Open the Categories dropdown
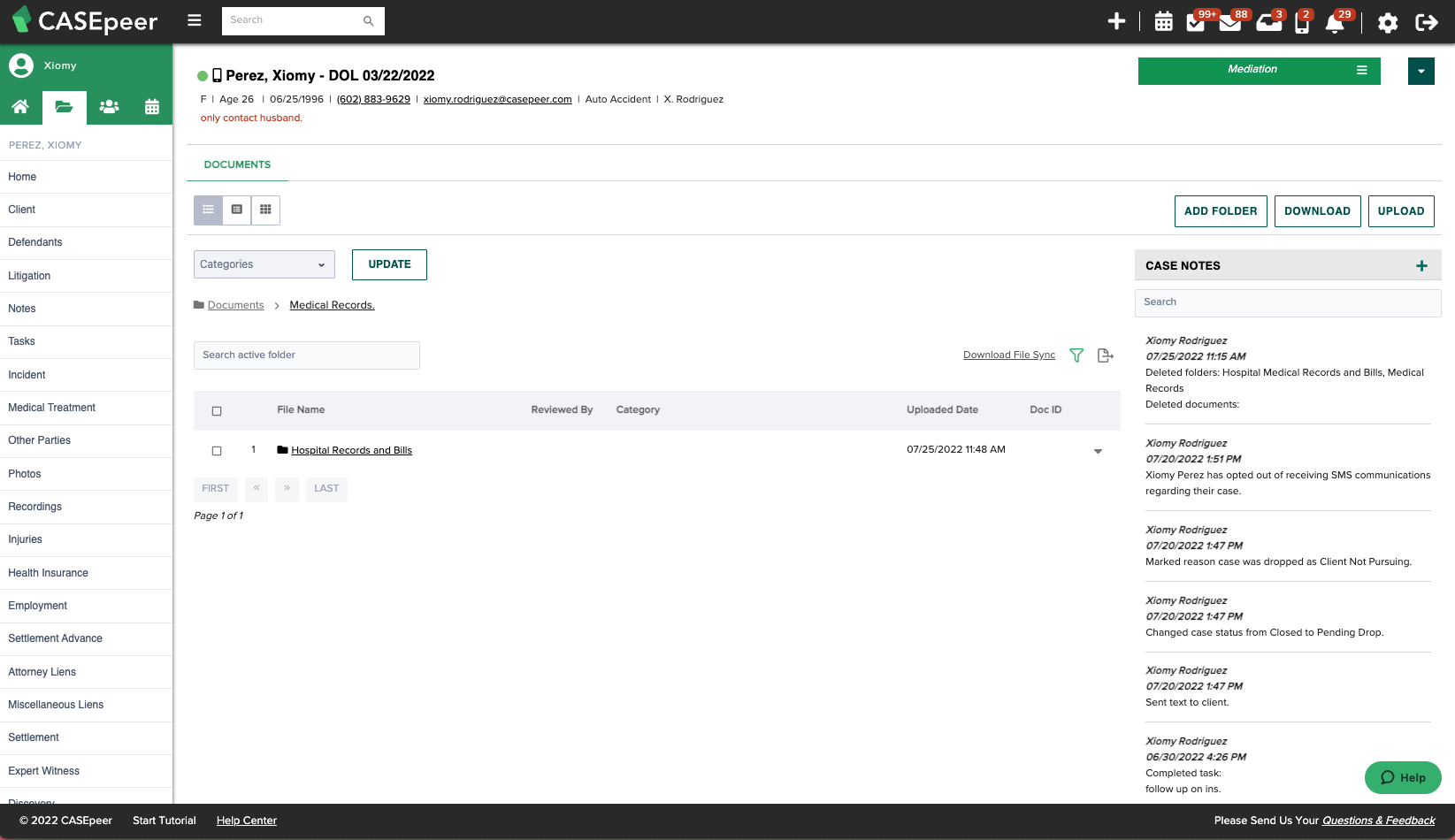This screenshot has width=1455, height=840. pos(264,264)
